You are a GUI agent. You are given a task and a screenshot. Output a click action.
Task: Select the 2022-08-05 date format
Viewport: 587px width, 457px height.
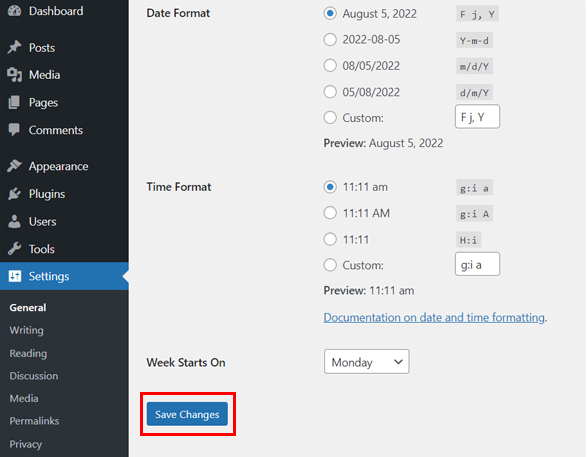[330, 40]
